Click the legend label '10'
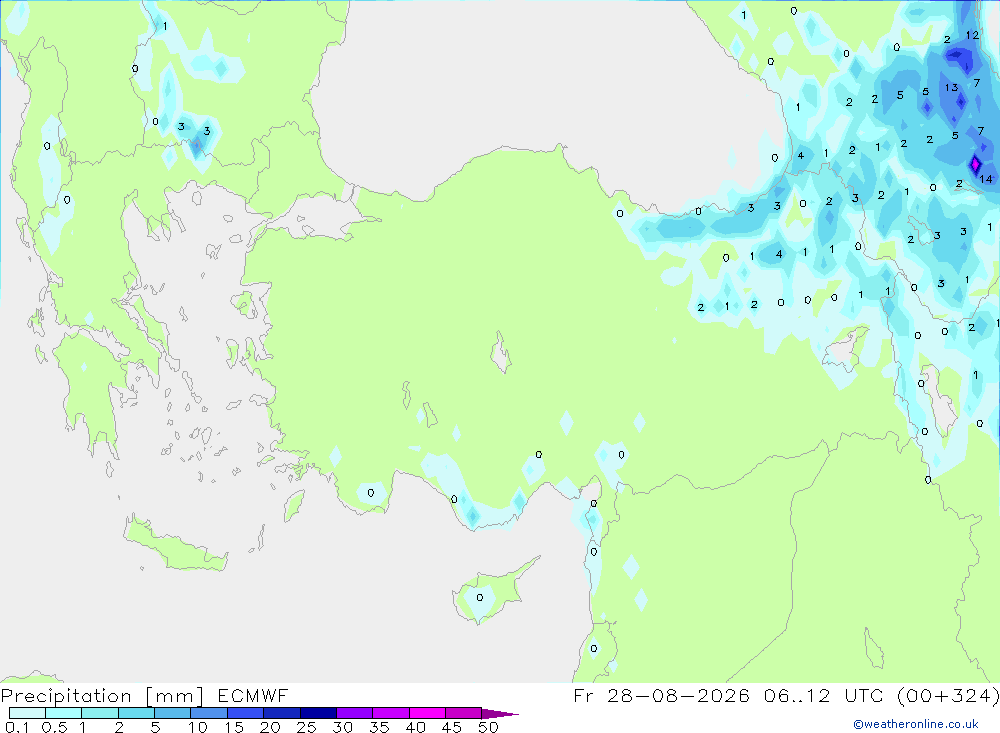 point(198,727)
